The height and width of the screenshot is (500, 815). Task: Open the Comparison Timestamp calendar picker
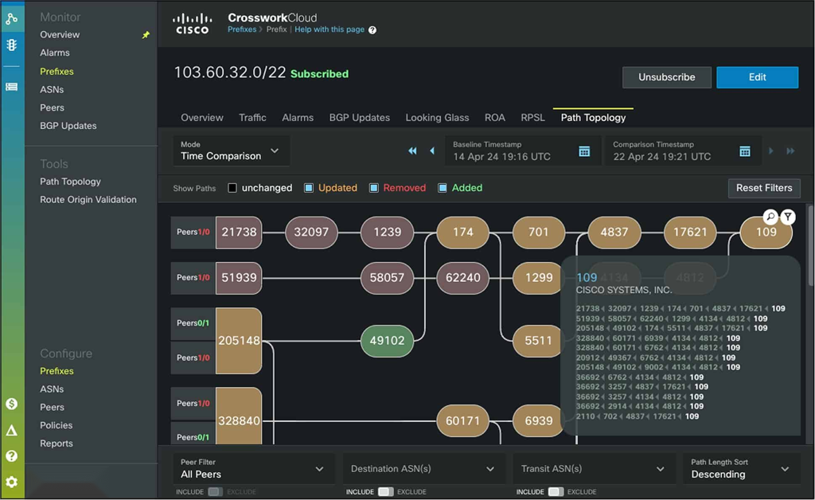click(x=745, y=151)
